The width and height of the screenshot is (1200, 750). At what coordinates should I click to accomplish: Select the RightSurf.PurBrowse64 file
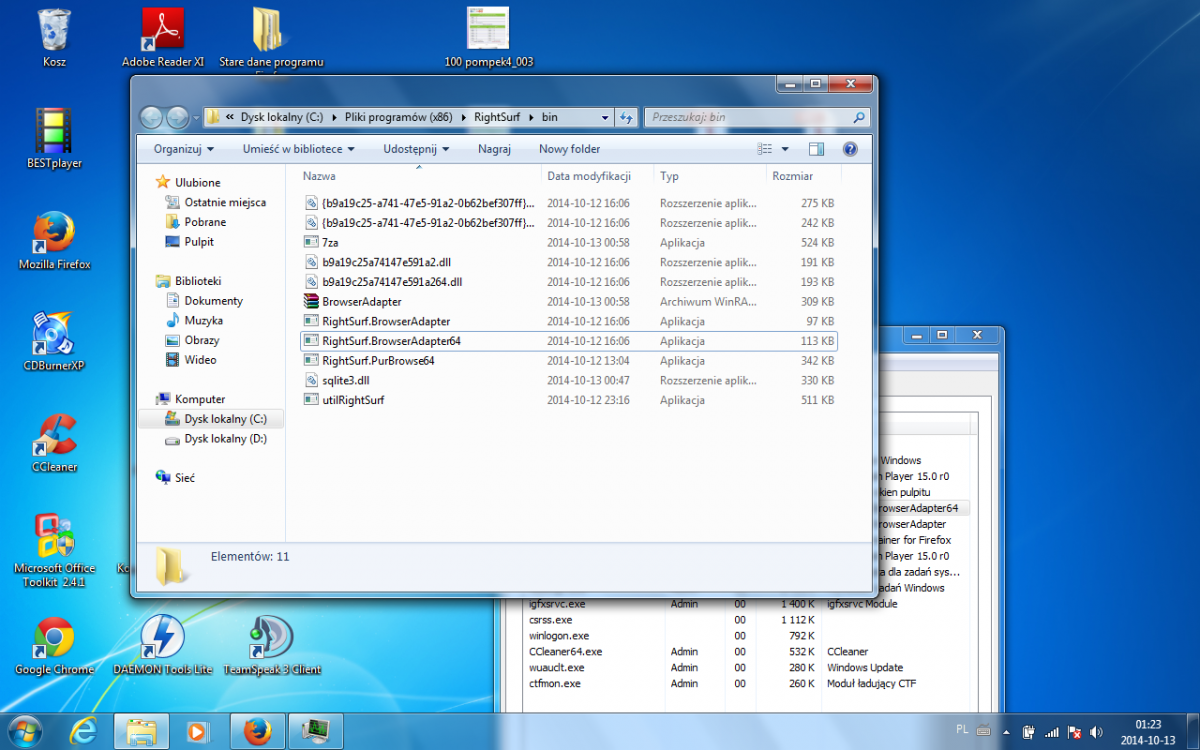point(569,361)
